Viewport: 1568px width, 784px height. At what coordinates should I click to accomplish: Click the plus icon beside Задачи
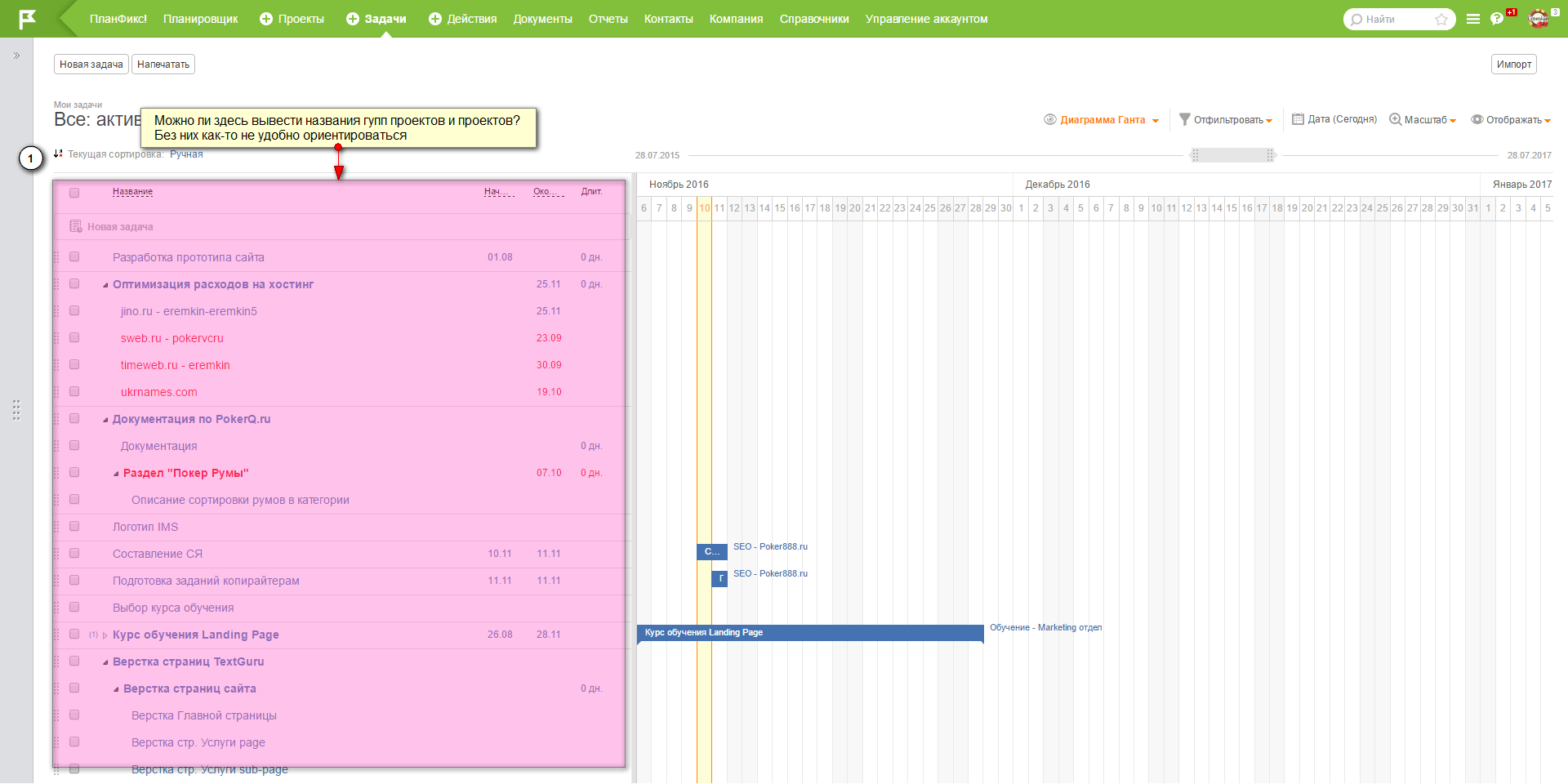click(x=353, y=19)
